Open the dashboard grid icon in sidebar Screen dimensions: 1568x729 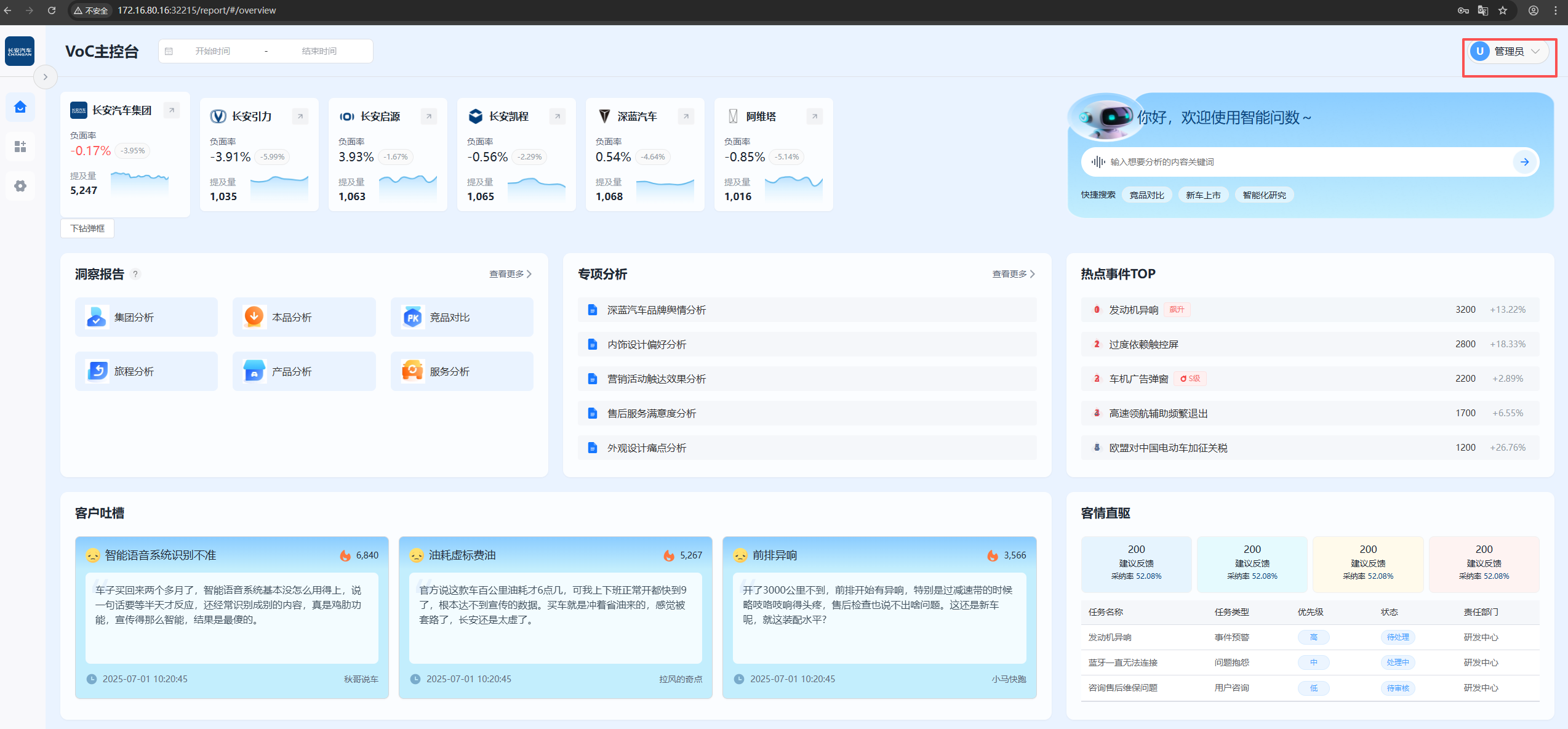20,147
